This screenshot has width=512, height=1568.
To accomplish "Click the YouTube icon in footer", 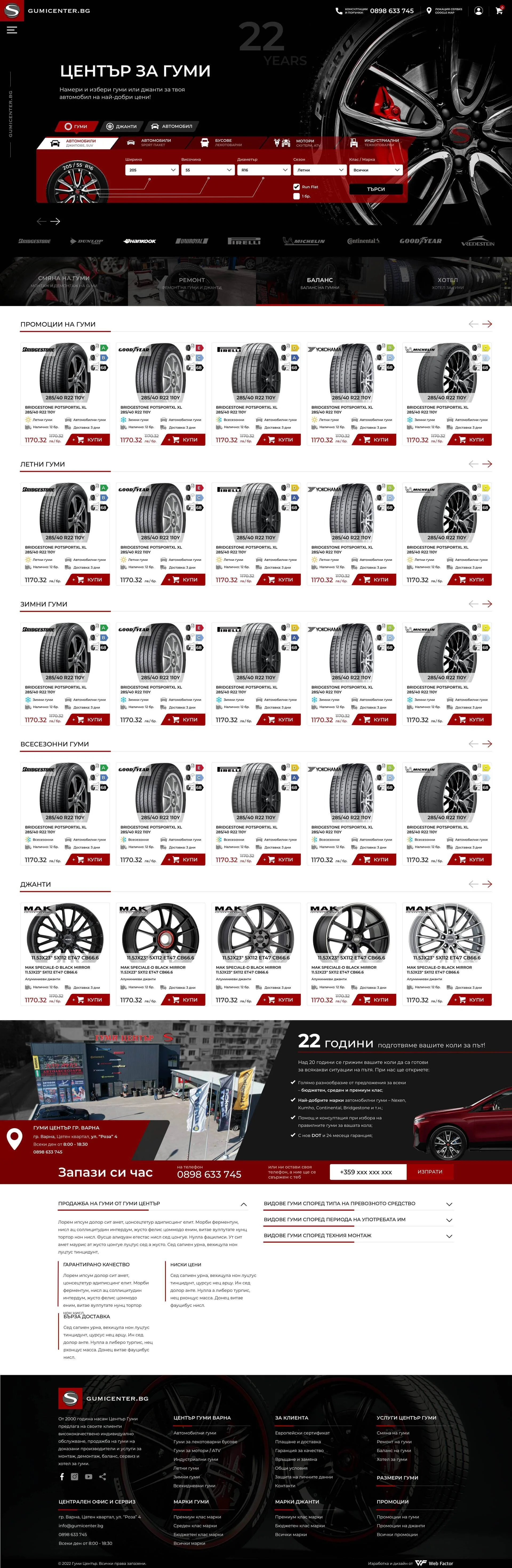I will tap(88, 1476).
